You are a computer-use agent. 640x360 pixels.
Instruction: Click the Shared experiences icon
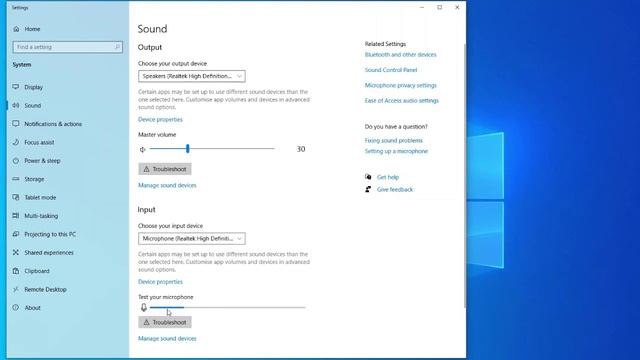click(16, 252)
